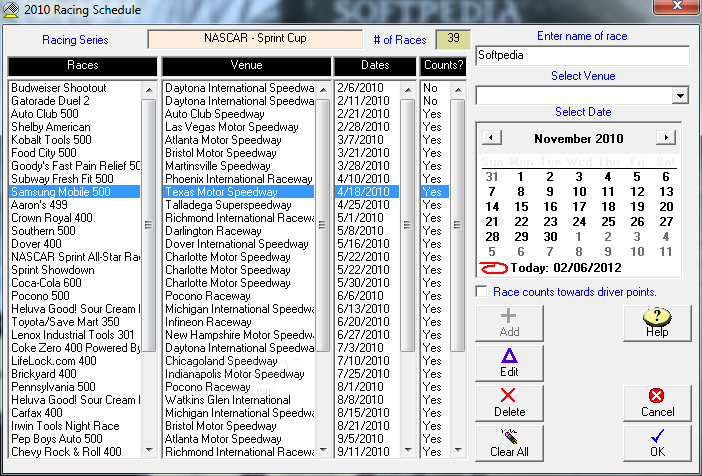The height and width of the screenshot is (476, 702).
Task: Select Aaron's 499 race
Action: pos(75,205)
